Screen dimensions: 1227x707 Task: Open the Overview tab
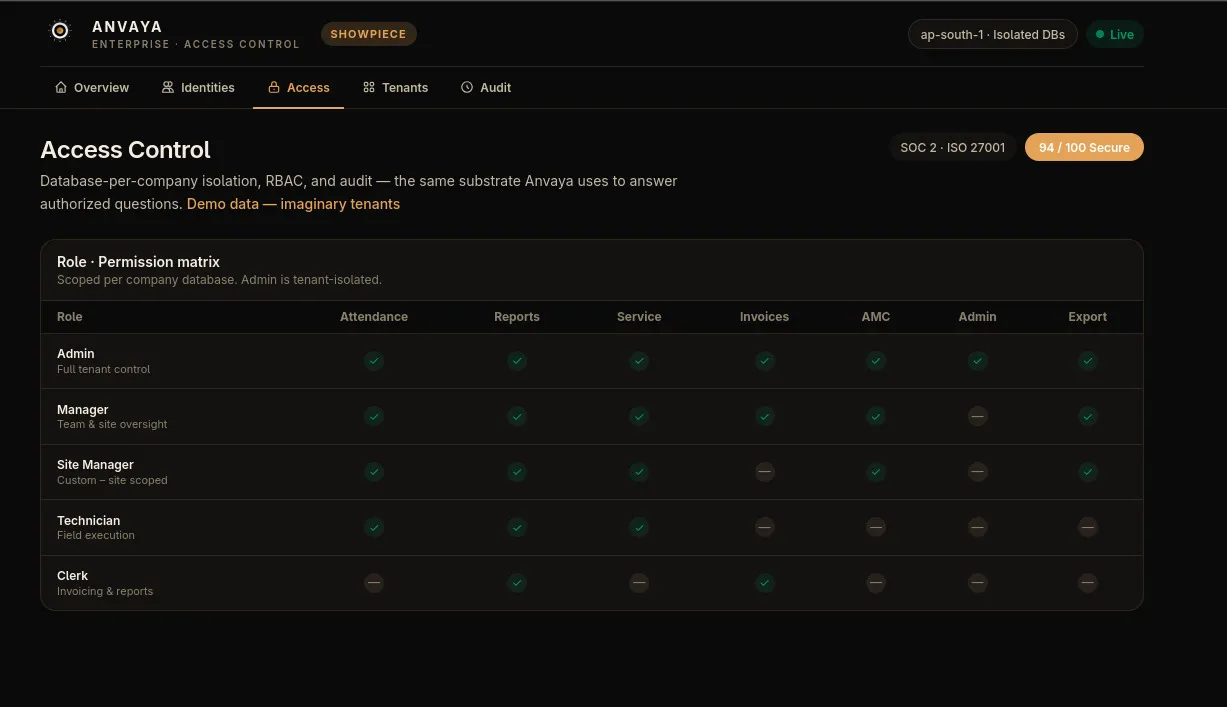click(92, 88)
